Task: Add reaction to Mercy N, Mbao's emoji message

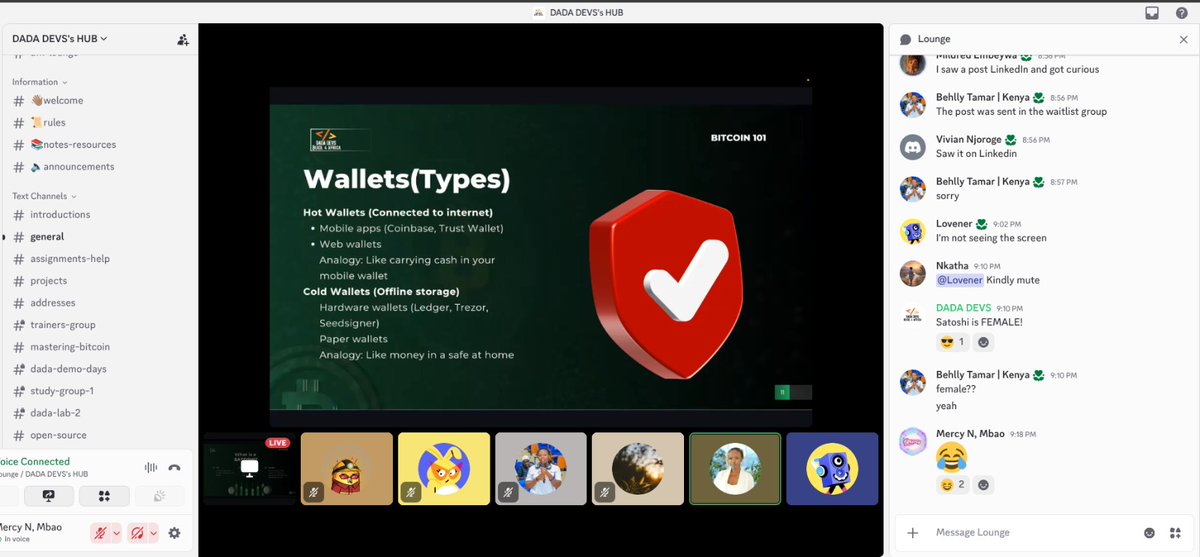Action: click(x=983, y=485)
